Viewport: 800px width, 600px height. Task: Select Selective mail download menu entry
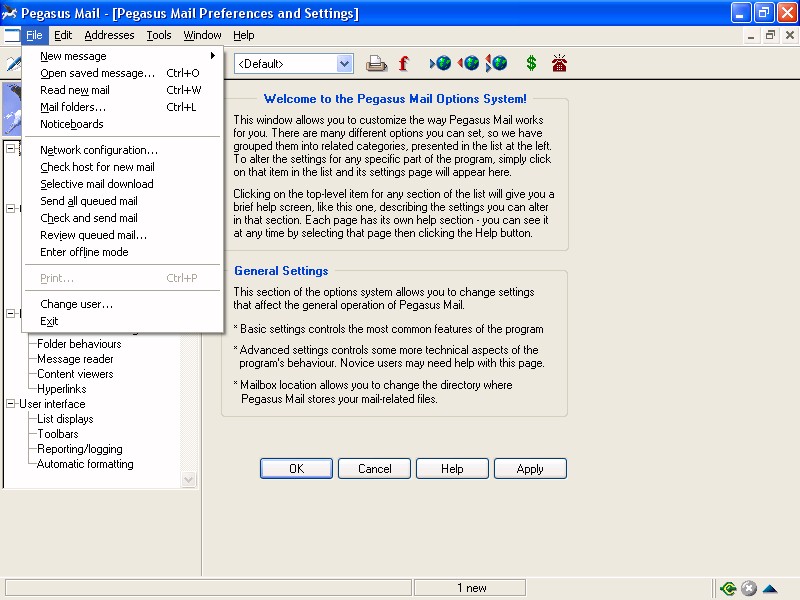[122, 184]
